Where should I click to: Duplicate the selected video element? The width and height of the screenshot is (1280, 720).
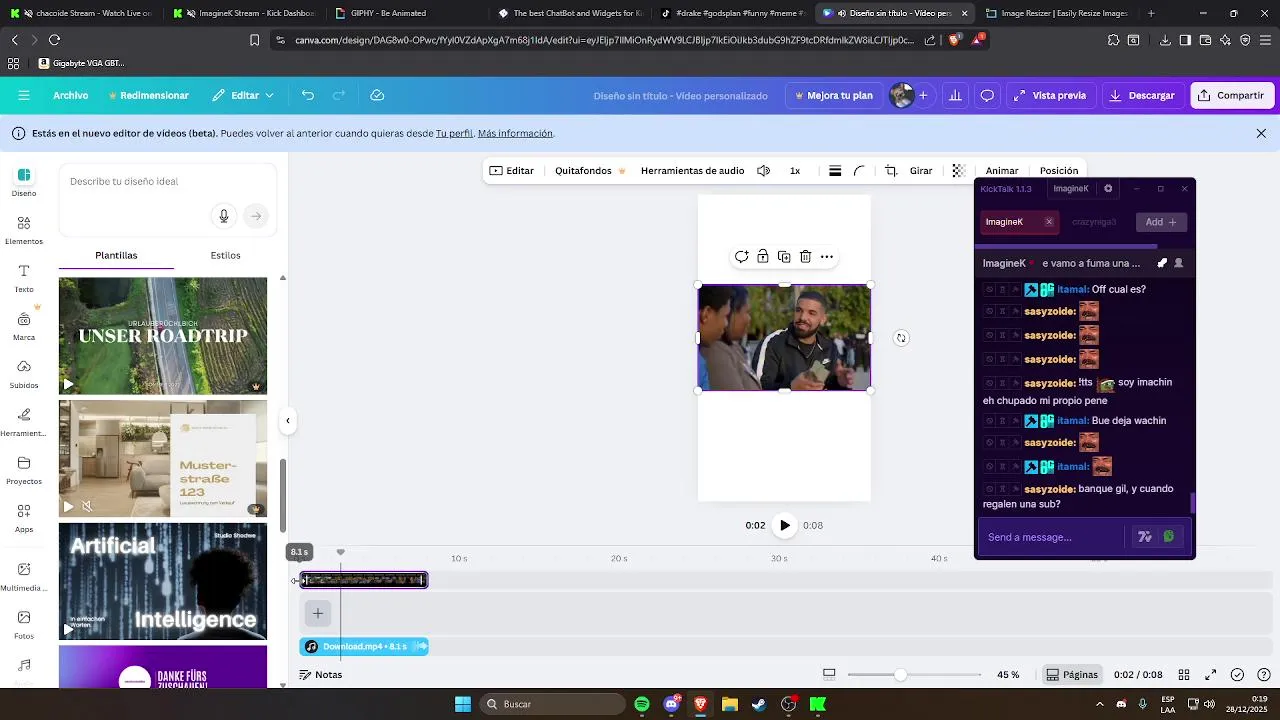point(784,257)
